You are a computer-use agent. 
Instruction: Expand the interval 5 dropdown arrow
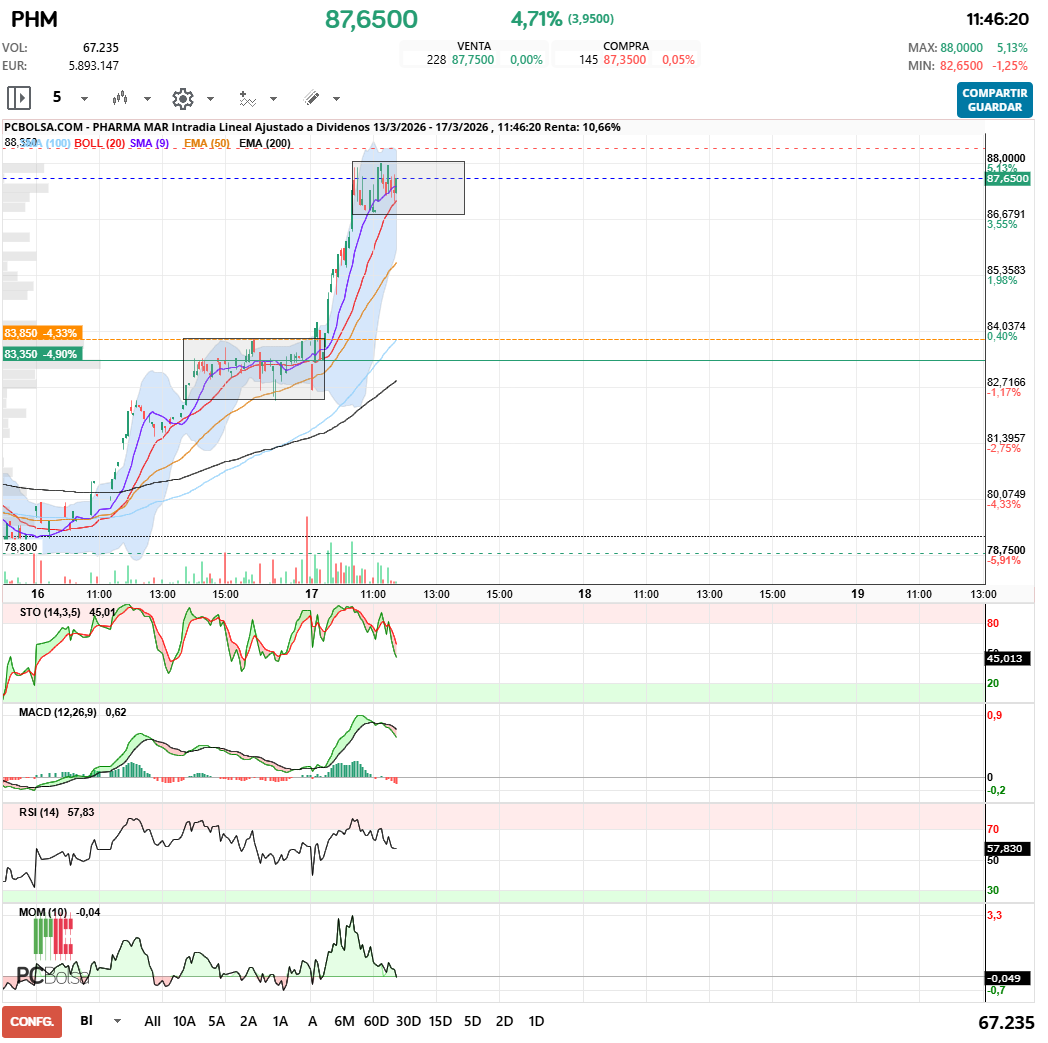click(84, 99)
